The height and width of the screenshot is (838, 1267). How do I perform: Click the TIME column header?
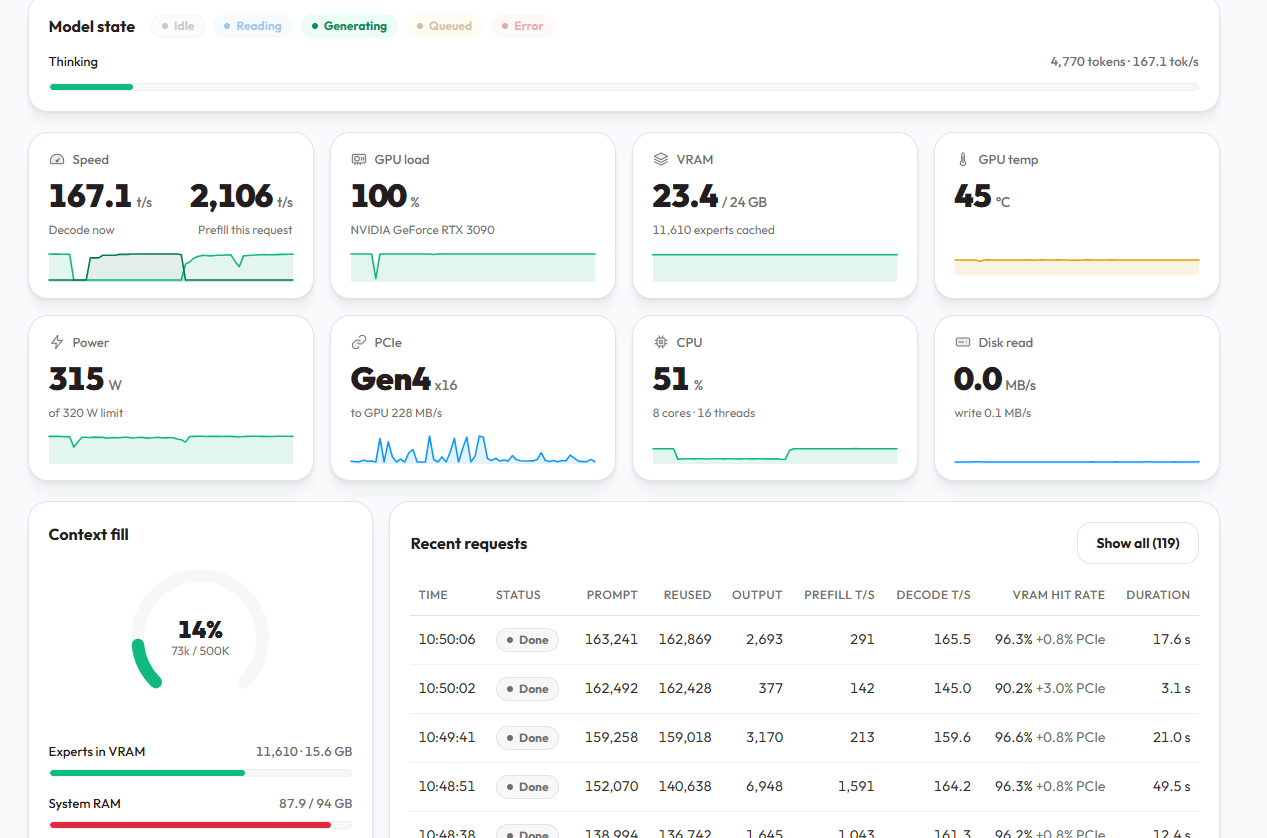pyautogui.click(x=433, y=595)
